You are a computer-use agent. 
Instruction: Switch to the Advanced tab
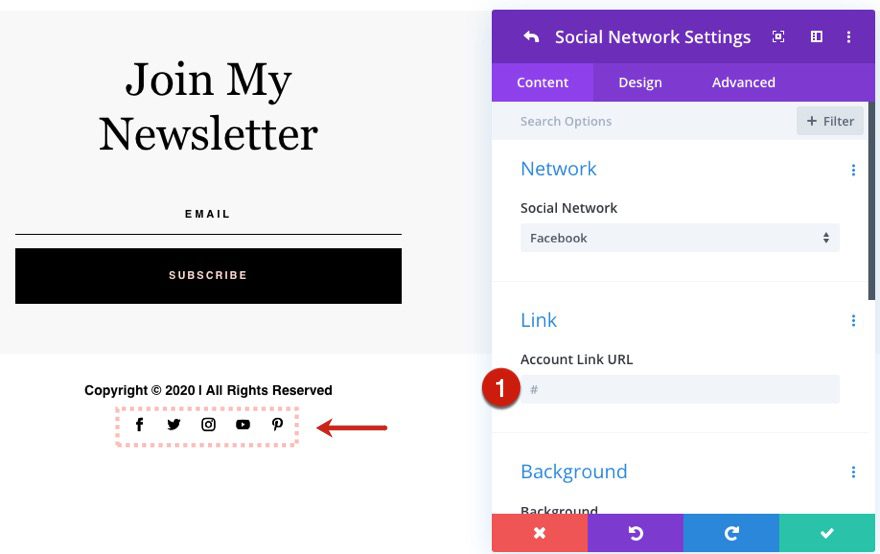tap(744, 83)
